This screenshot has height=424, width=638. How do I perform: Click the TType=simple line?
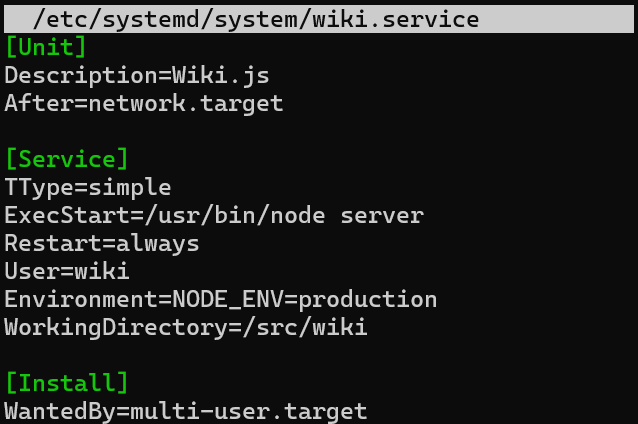[88, 187]
